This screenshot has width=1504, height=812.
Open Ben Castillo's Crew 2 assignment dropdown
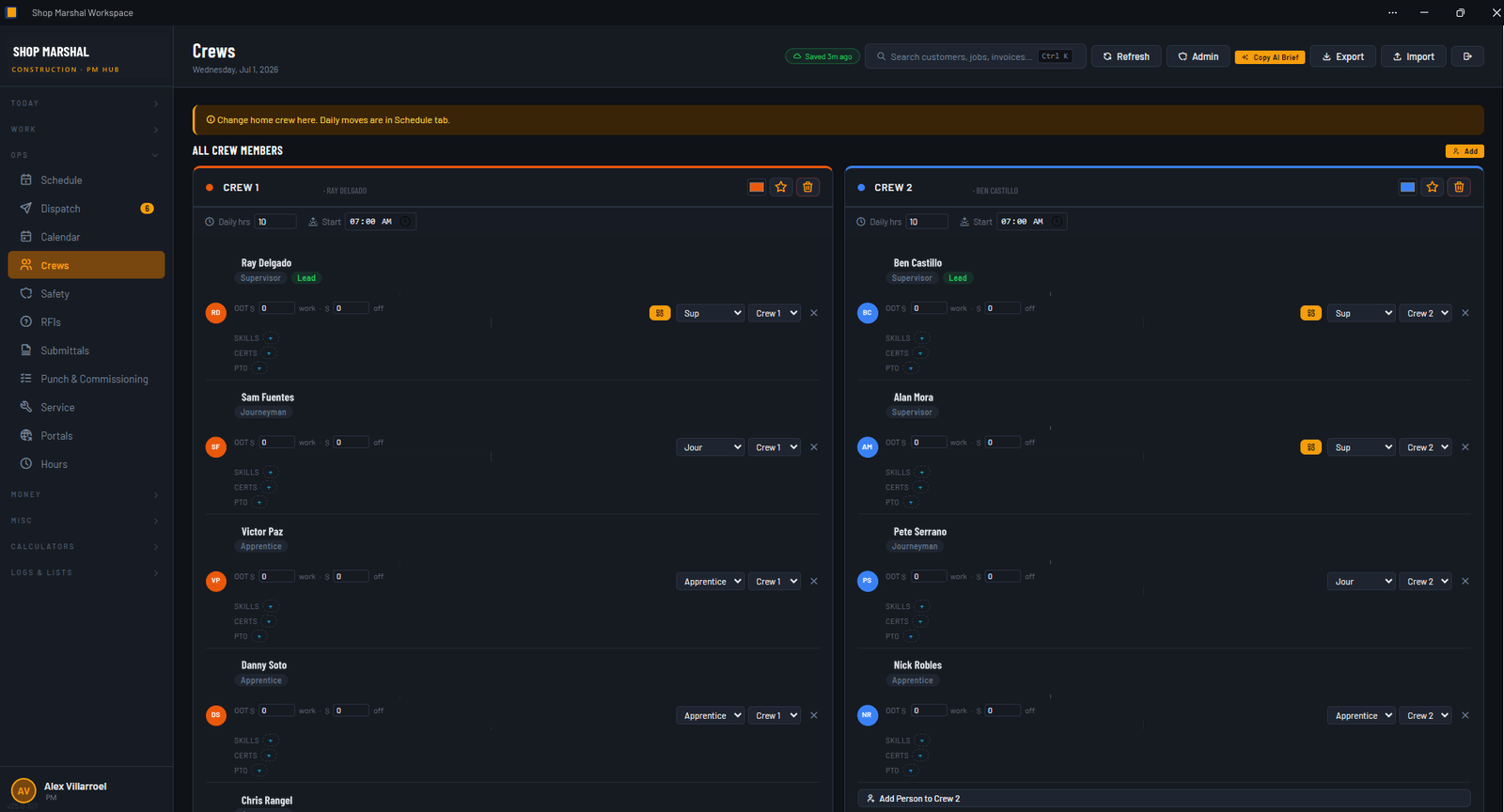pyautogui.click(x=1426, y=313)
